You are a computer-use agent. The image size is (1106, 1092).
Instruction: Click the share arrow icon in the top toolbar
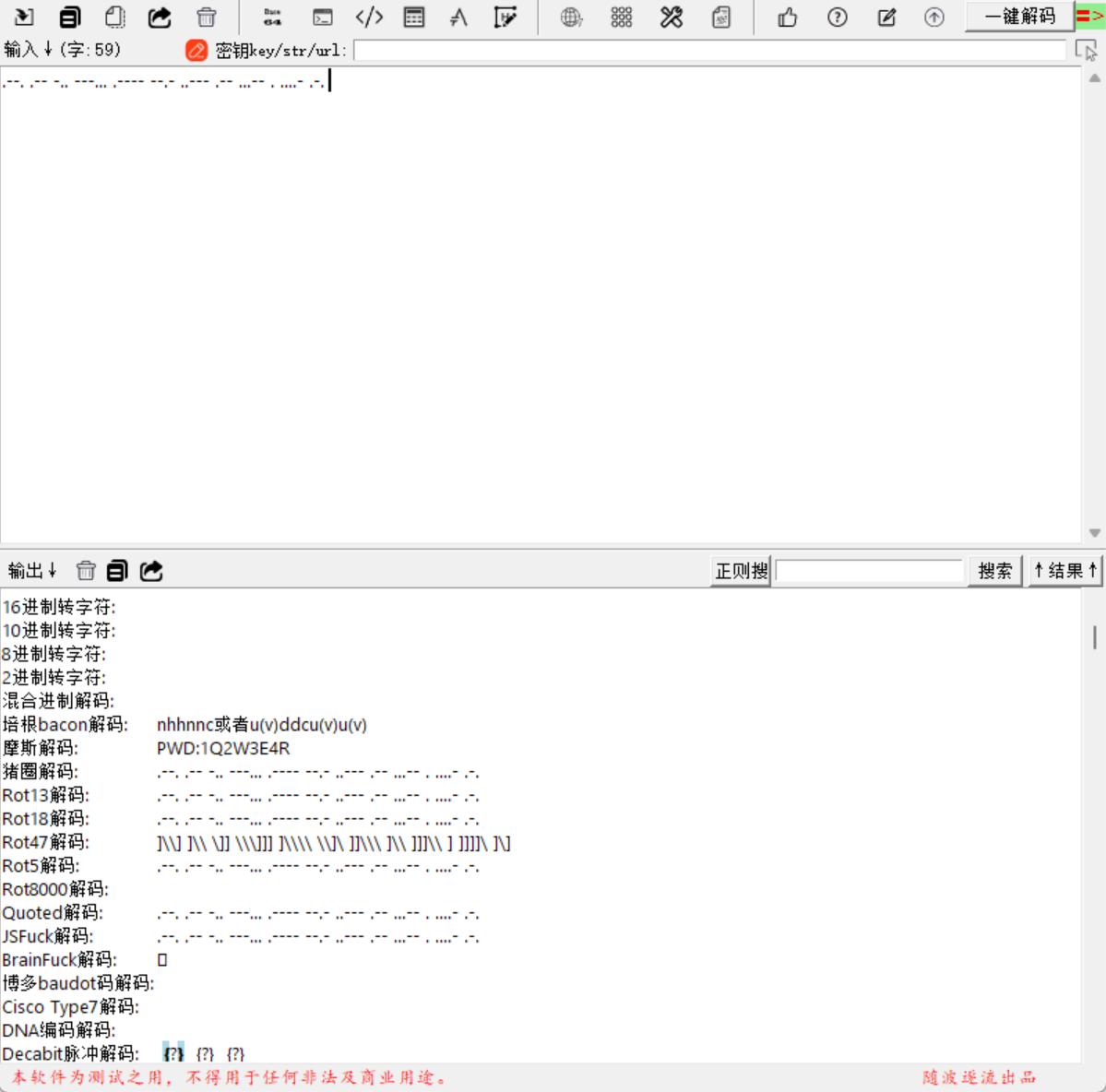pyautogui.click(x=160, y=17)
